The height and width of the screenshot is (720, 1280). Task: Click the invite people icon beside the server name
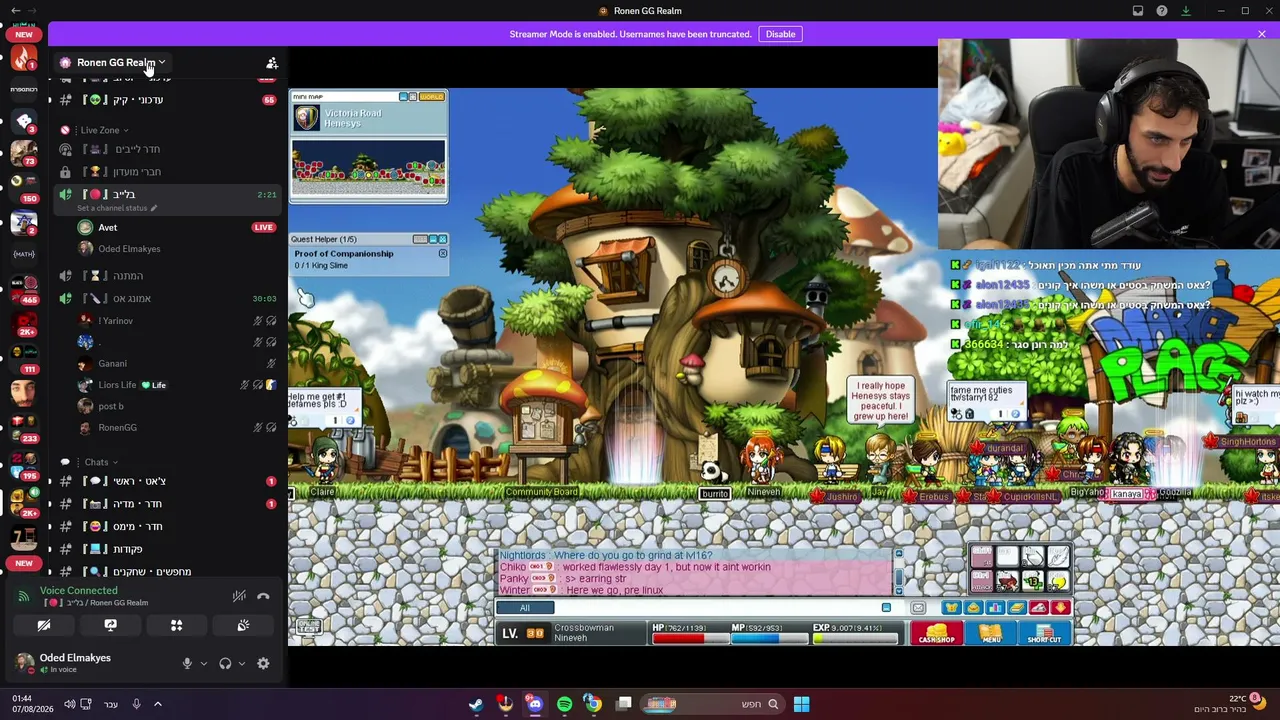pyautogui.click(x=272, y=62)
